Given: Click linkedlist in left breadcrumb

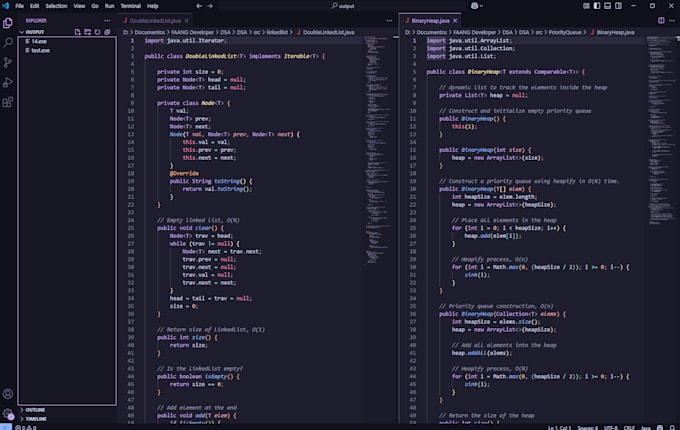Looking at the screenshot, I should (277, 32).
